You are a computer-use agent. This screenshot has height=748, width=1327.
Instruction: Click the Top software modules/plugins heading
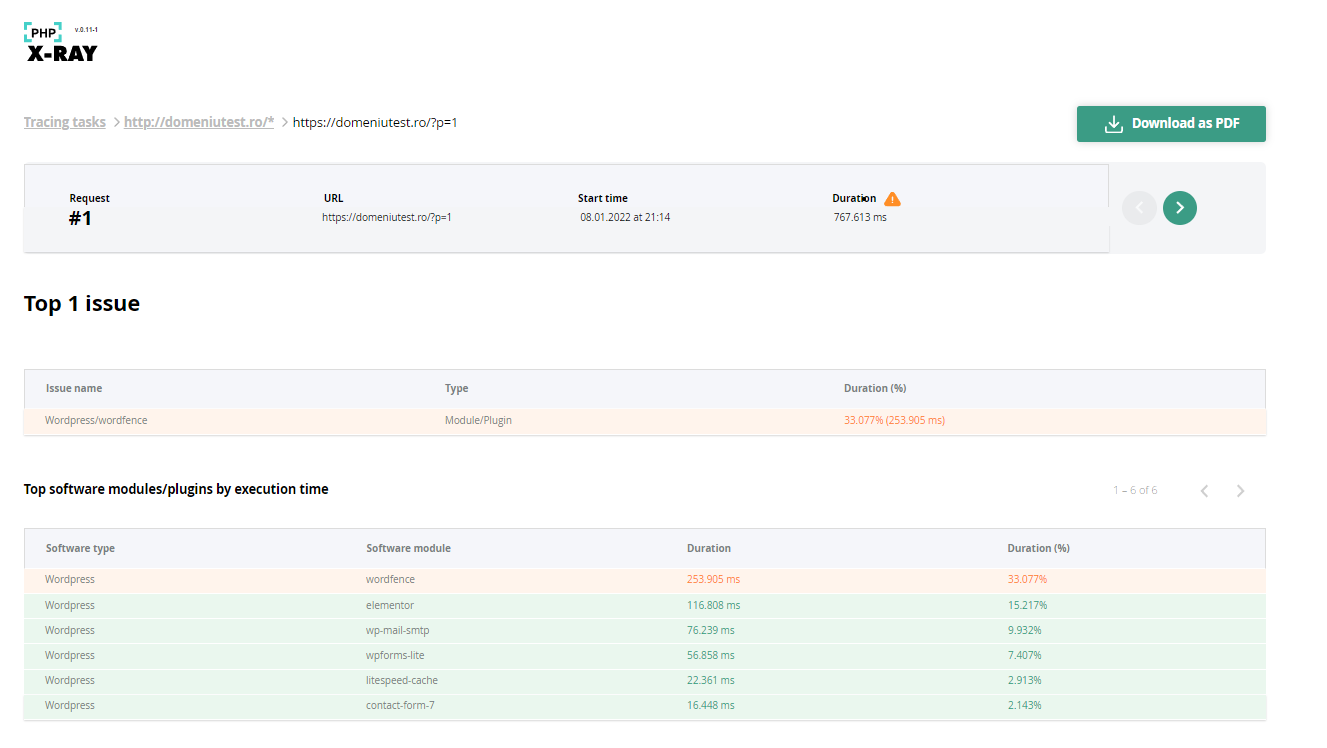coord(176,489)
